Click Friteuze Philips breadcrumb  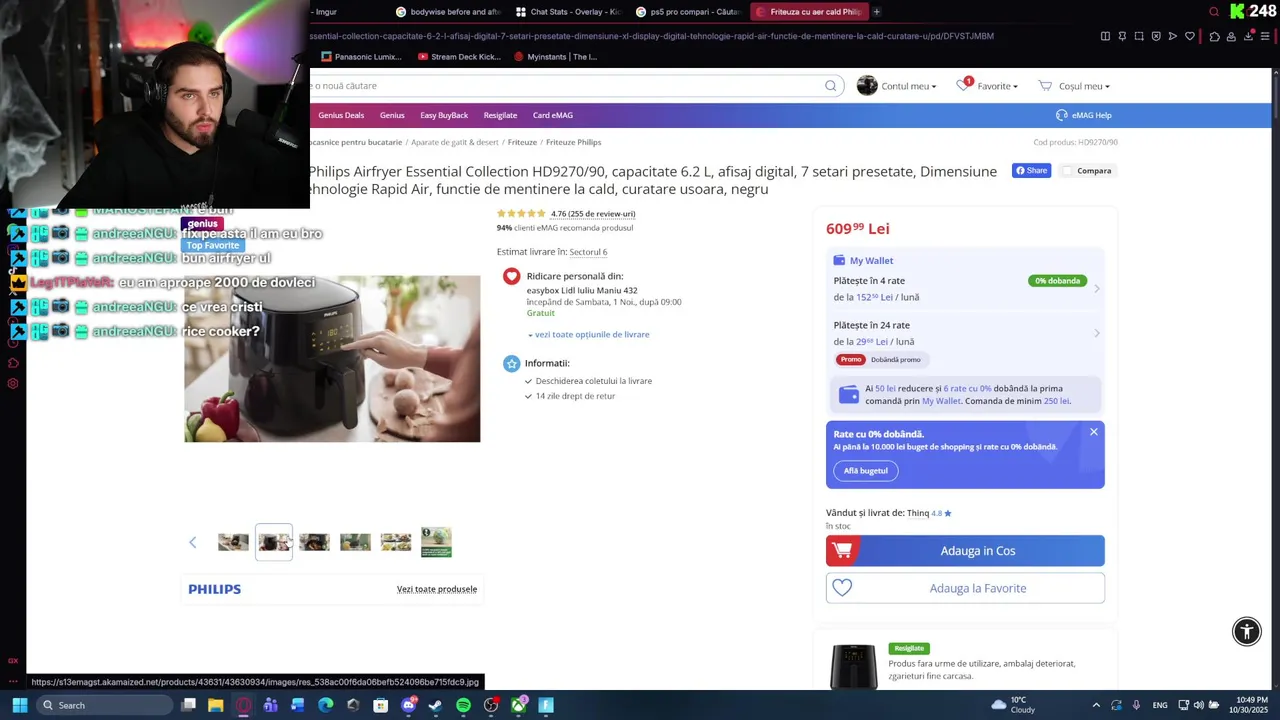tap(573, 142)
